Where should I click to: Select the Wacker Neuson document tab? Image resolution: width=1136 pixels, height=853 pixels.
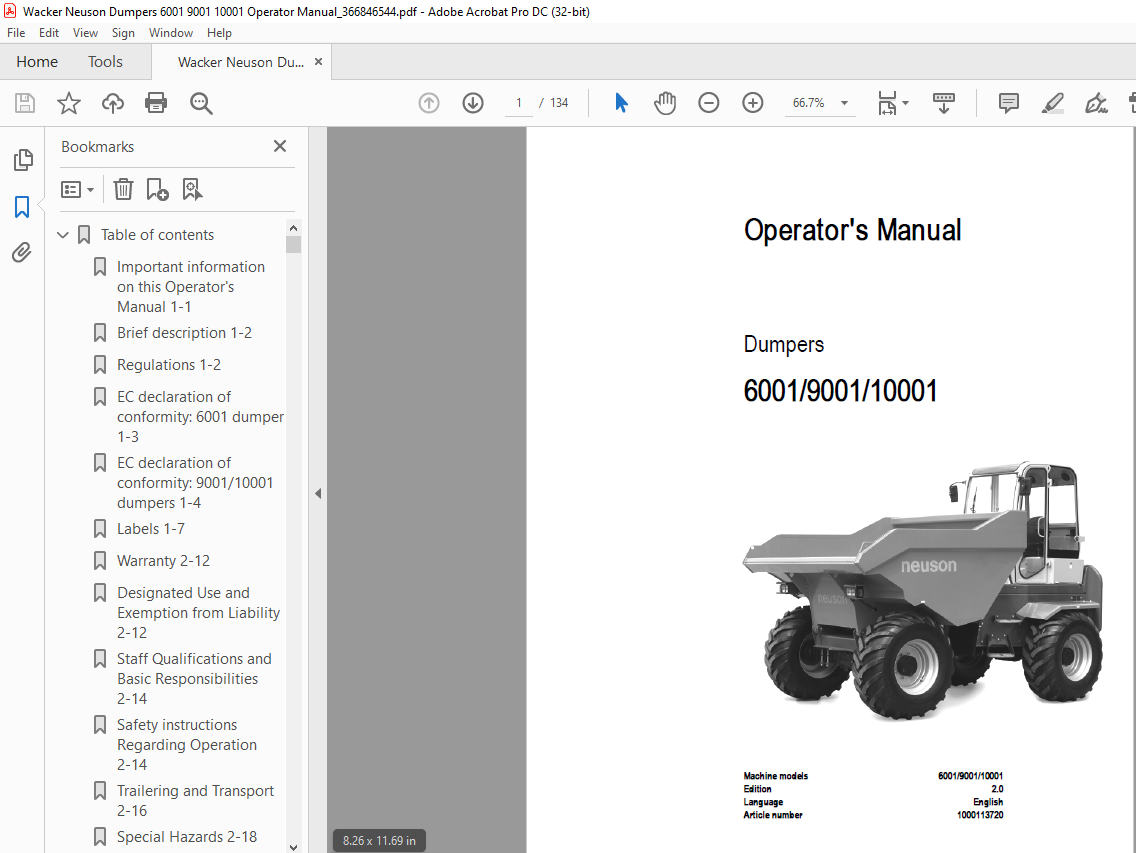[x=241, y=62]
